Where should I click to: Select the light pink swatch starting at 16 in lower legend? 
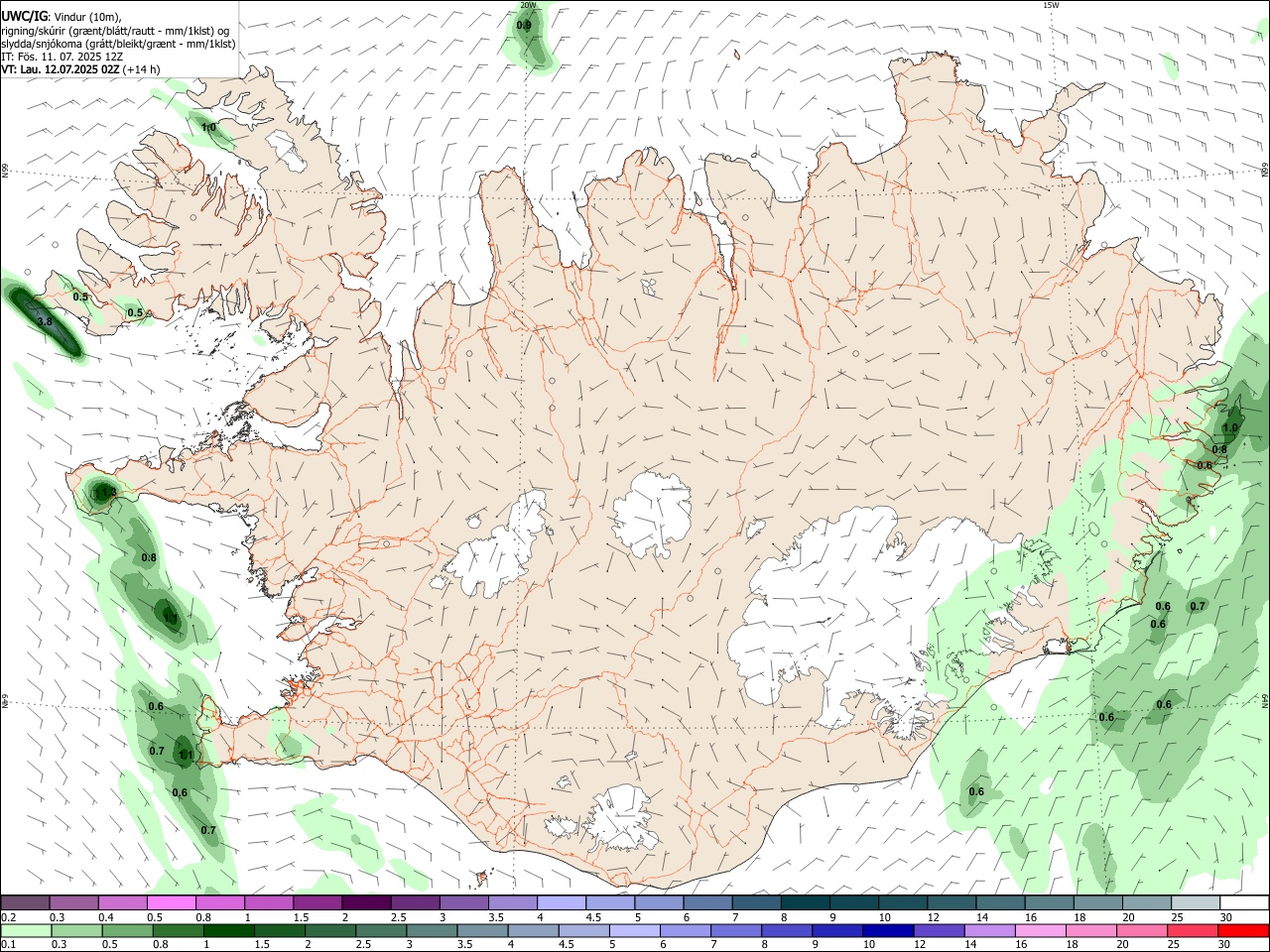pos(1040,931)
